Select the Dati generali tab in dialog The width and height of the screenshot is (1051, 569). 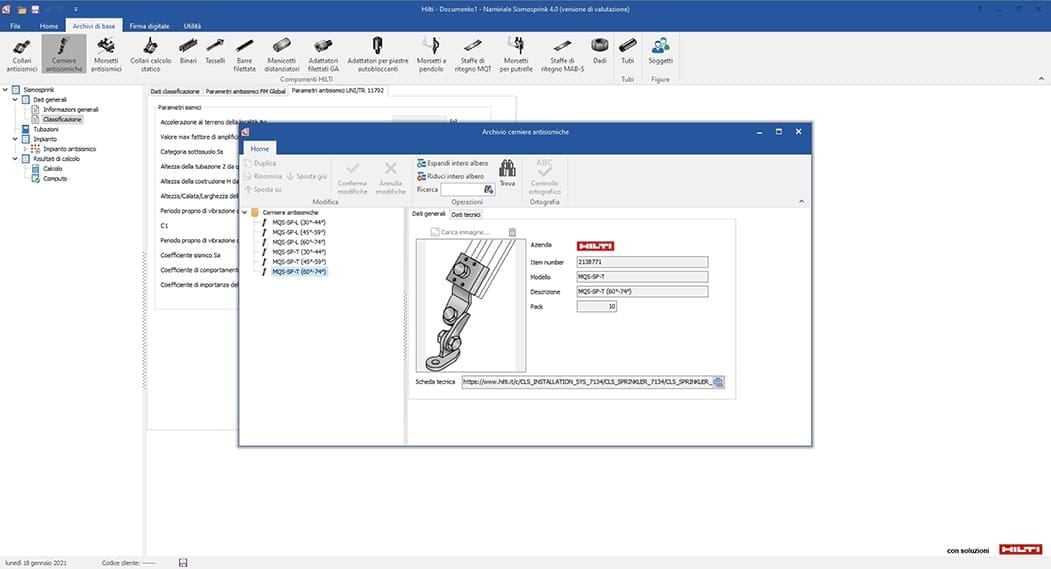click(x=428, y=214)
